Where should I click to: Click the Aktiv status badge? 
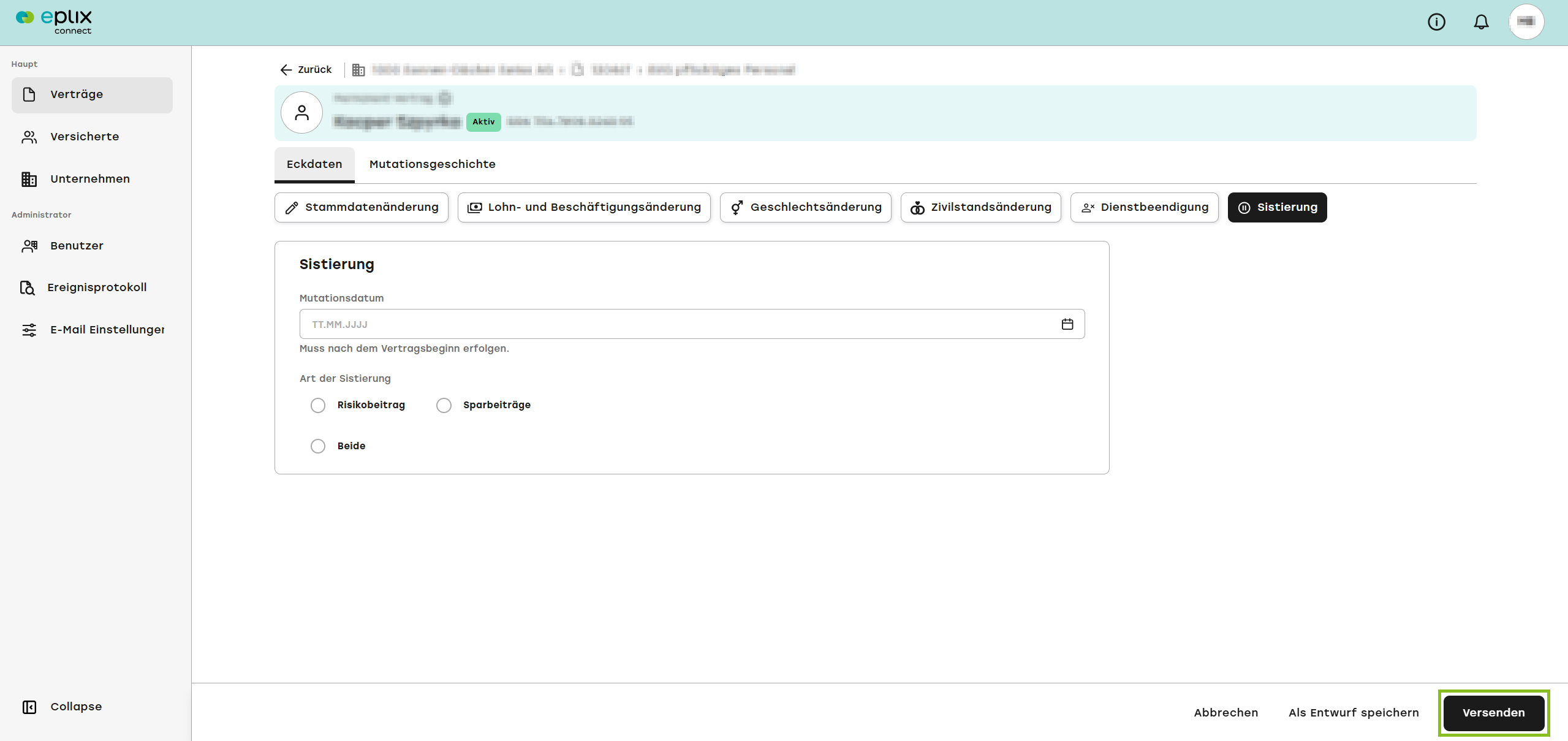483,122
